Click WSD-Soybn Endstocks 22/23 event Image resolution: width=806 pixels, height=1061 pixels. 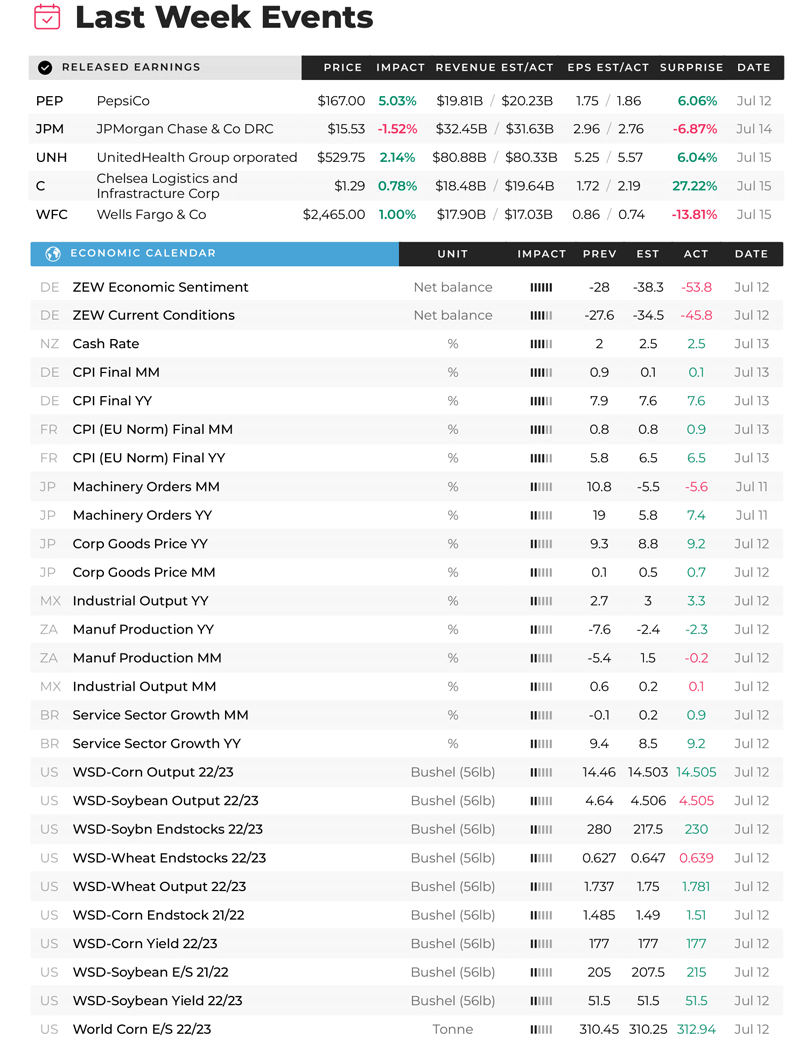(168, 830)
